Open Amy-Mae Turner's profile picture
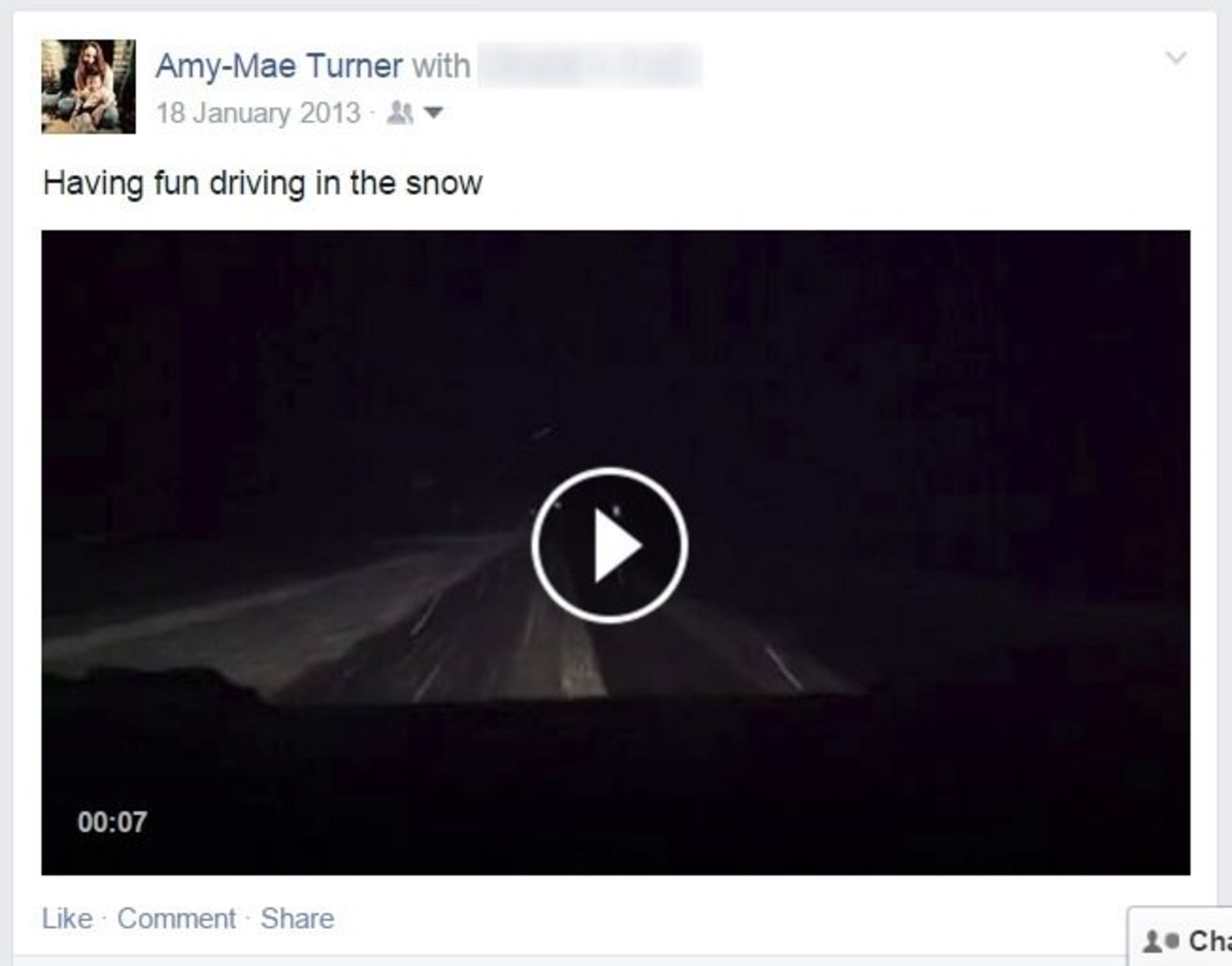 [x=89, y=87]
